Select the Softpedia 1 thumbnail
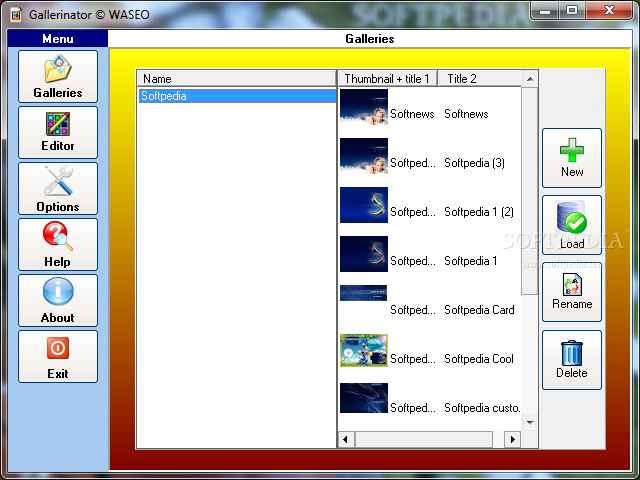 364,254
